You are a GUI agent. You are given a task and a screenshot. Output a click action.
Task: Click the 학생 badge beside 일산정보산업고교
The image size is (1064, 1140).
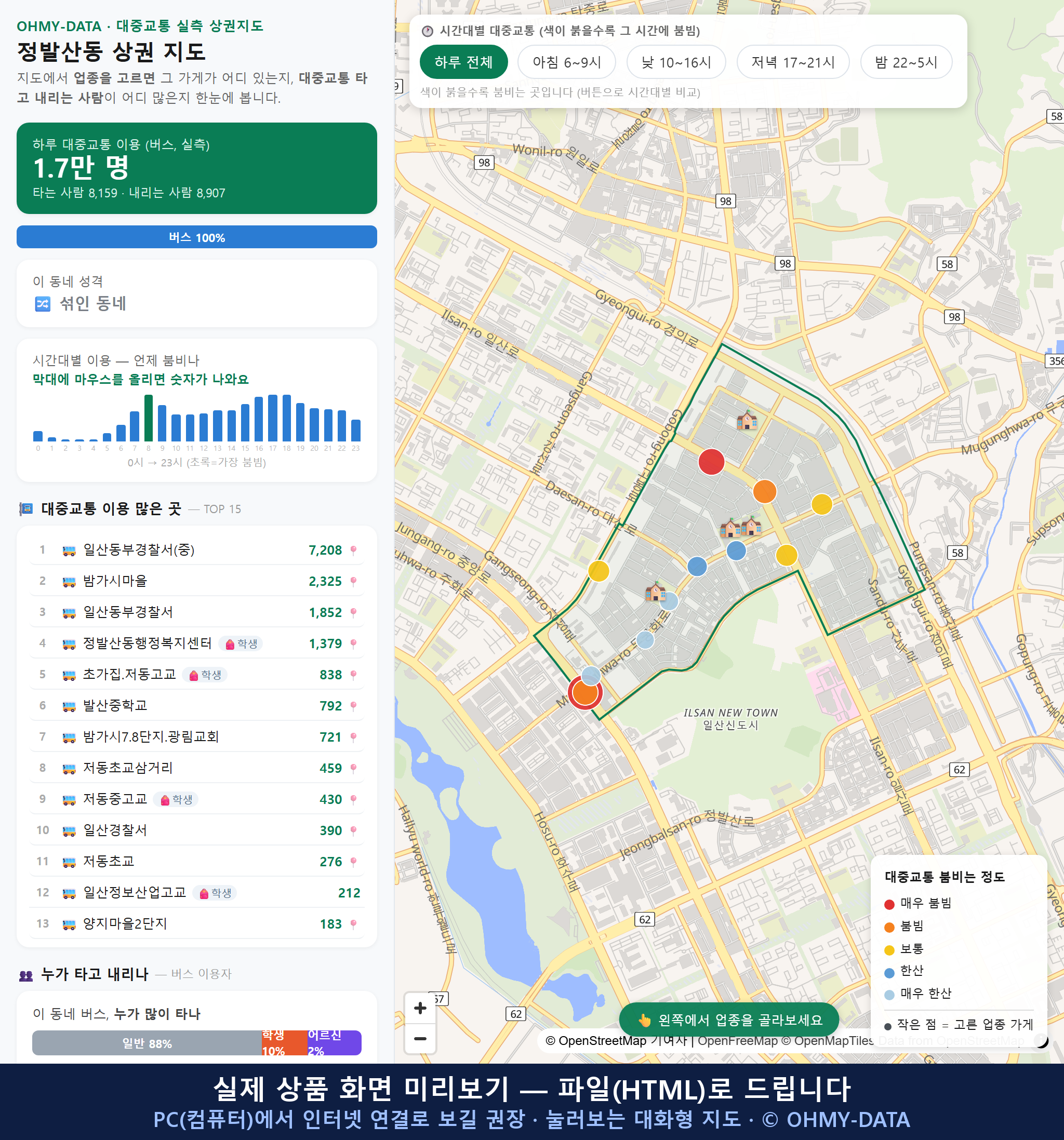pos(215,893)
